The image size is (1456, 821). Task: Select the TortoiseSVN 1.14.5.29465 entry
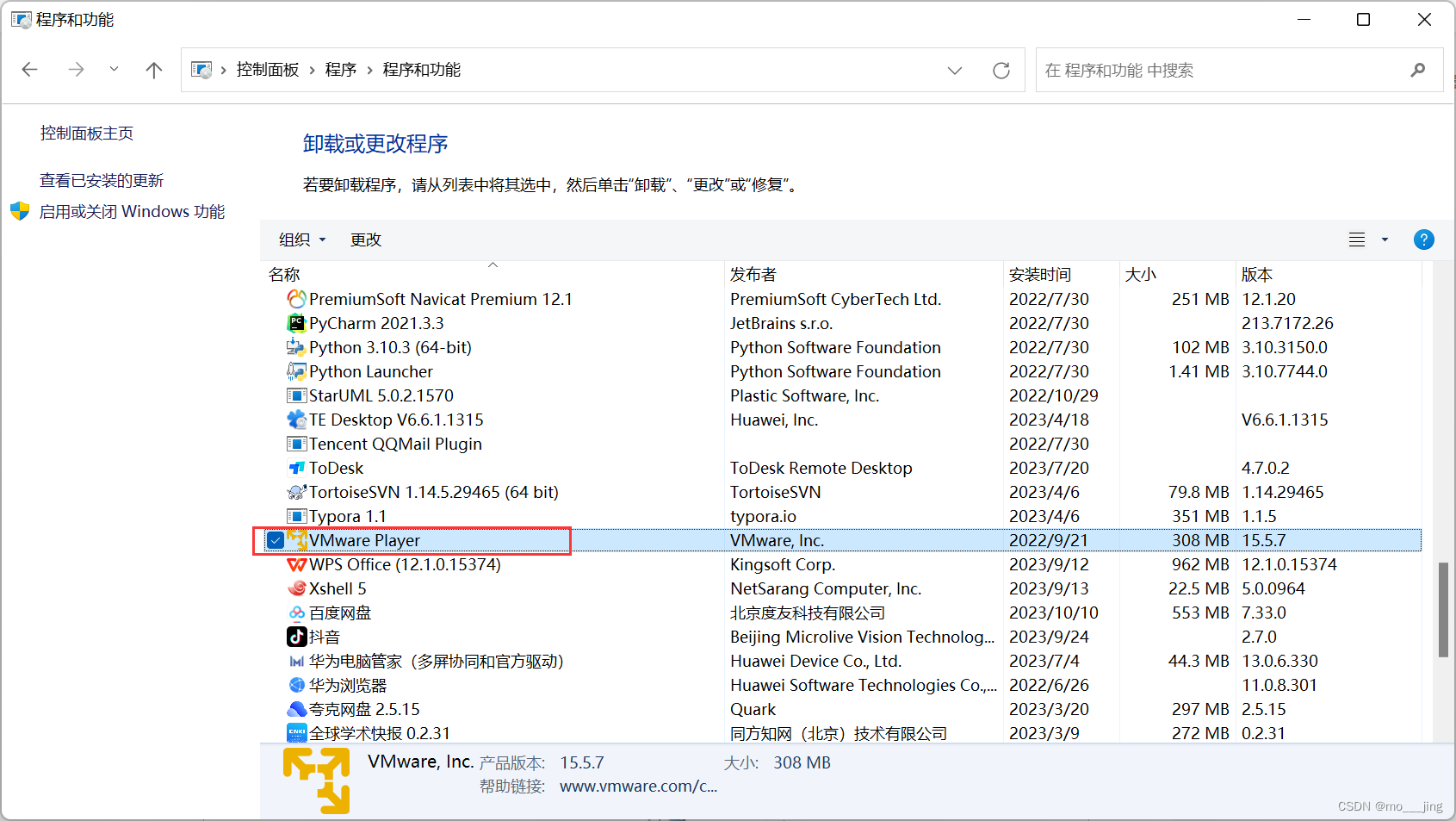point(434,492)
